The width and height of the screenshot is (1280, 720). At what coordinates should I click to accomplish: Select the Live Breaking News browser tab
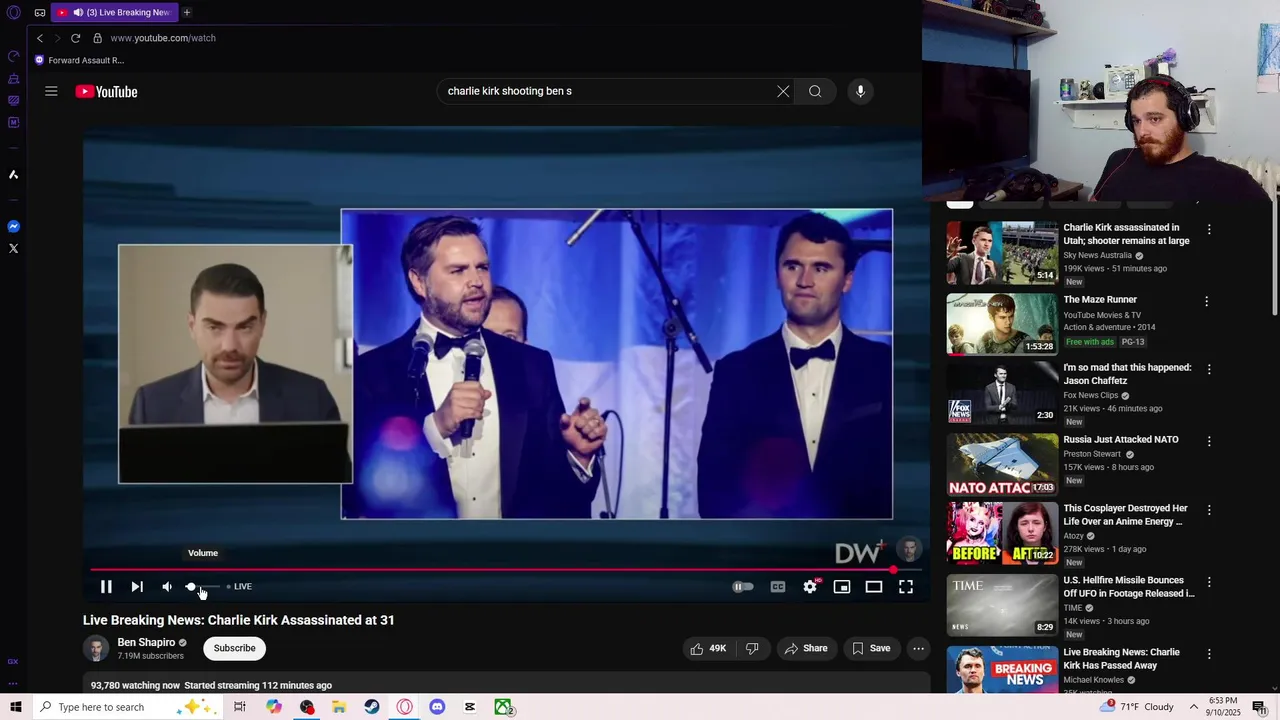coord(114,12)
